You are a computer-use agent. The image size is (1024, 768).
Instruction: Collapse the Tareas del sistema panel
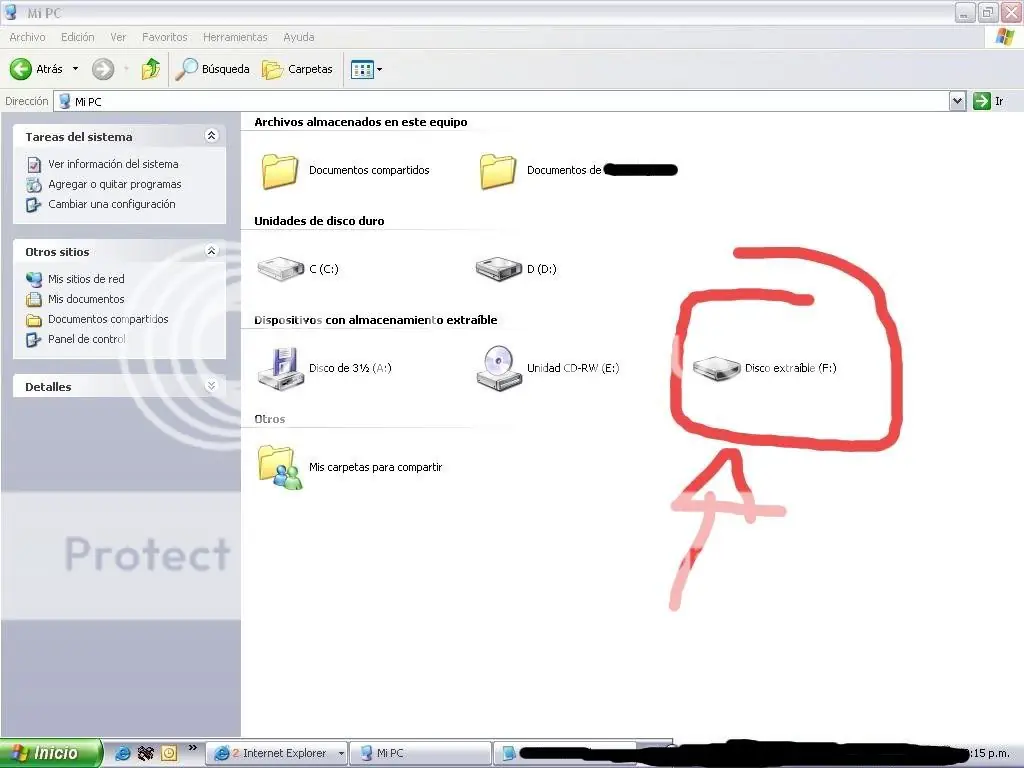211,136
